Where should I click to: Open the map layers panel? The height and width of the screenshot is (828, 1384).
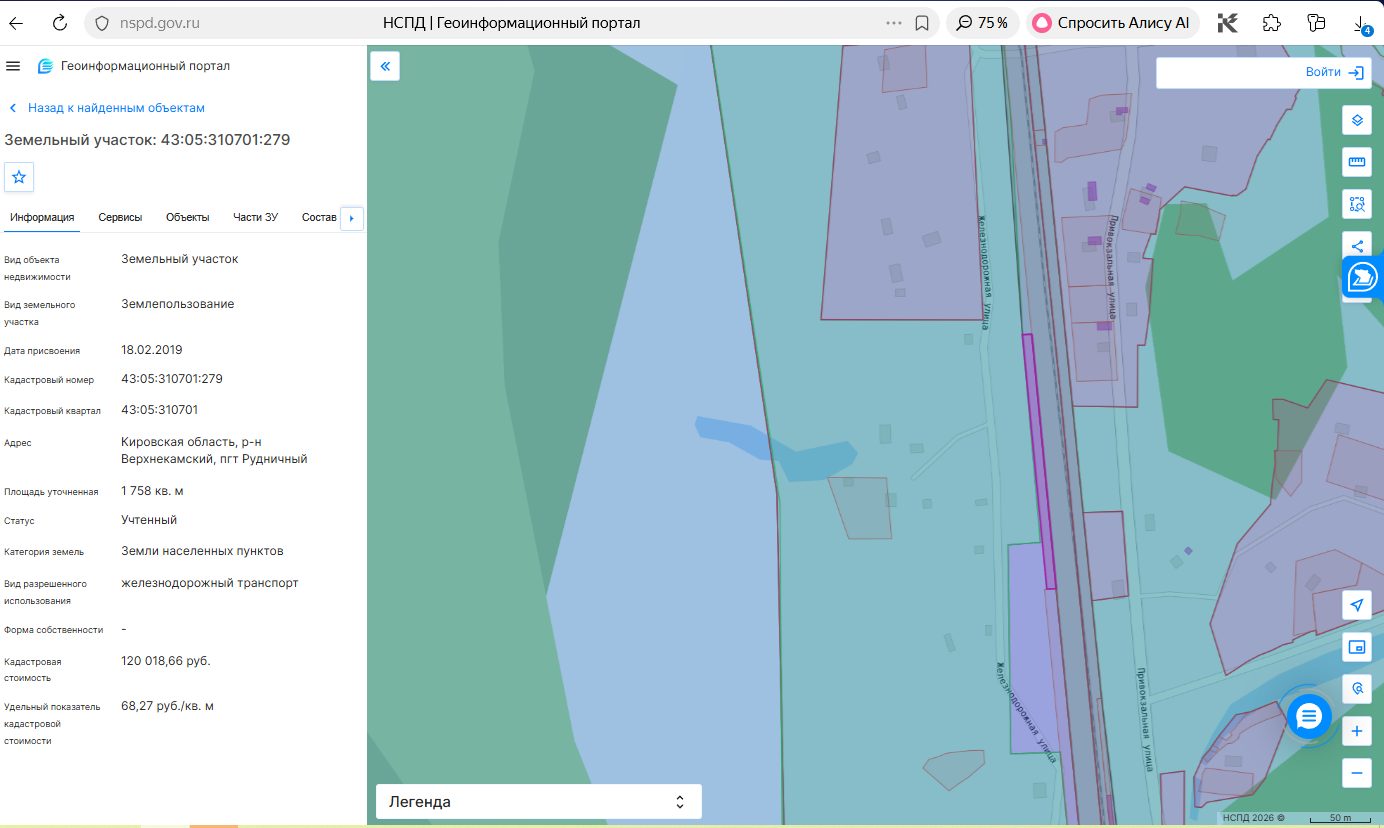tap(1357, 120)
